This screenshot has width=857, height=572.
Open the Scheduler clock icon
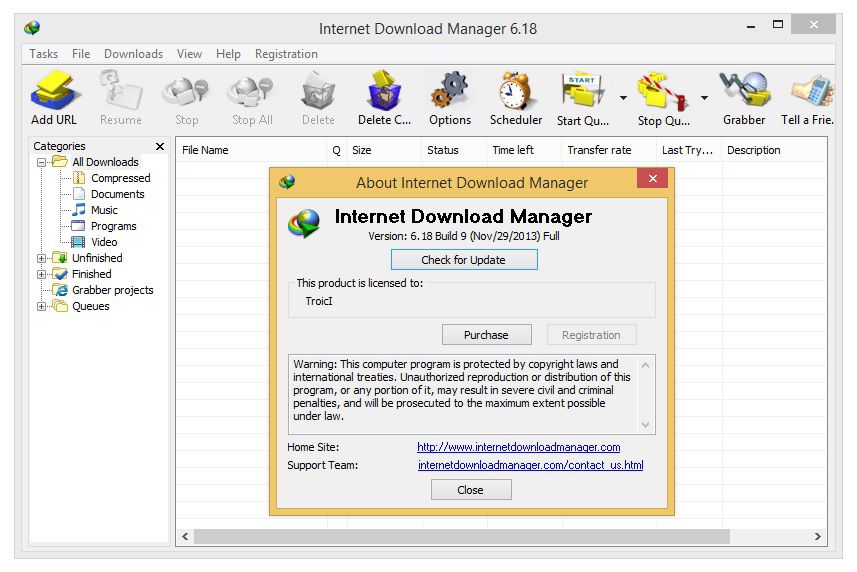point(515,91)
